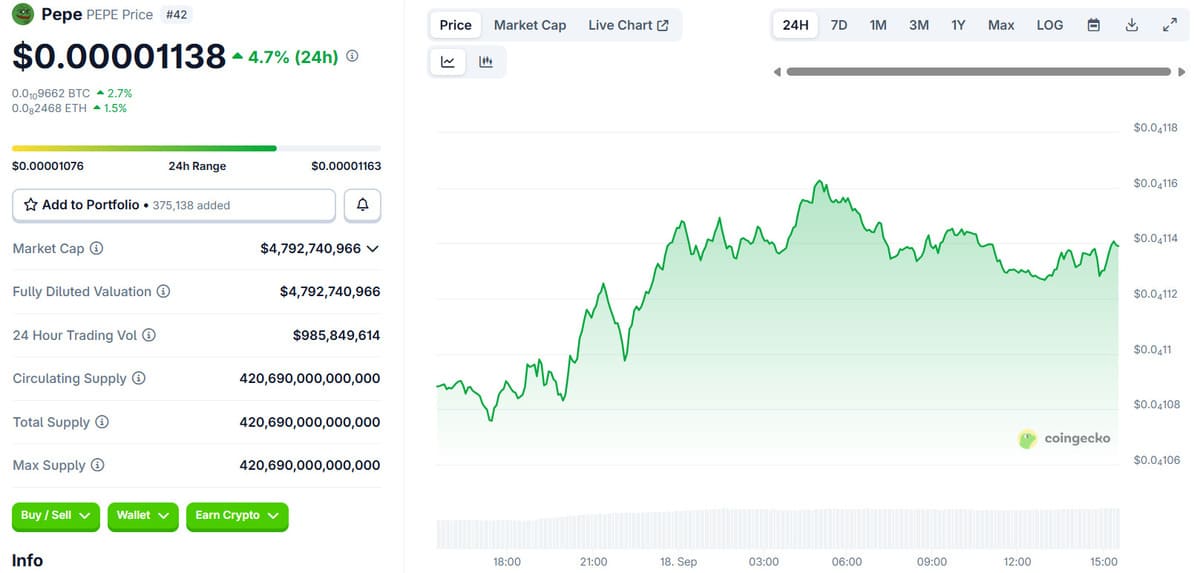Image resolution: width=1200 pixels, height=573 pixels.
Task: Open the calendar date range picker
Action: click(x=1093, y=25)
